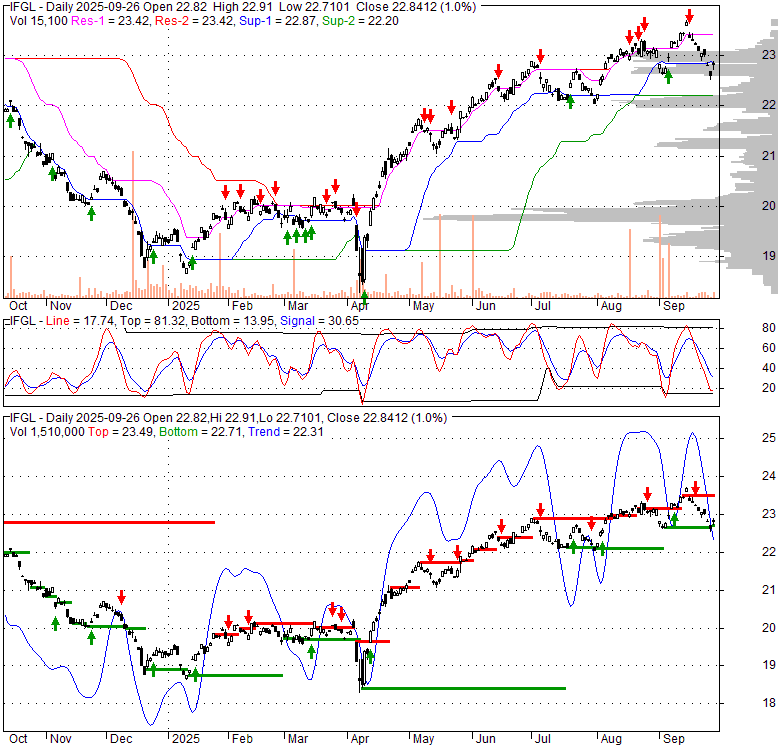Click 'Open 22.82' in the top chart header
Screen dimensions: 780x745
click(x=177, y=7)
